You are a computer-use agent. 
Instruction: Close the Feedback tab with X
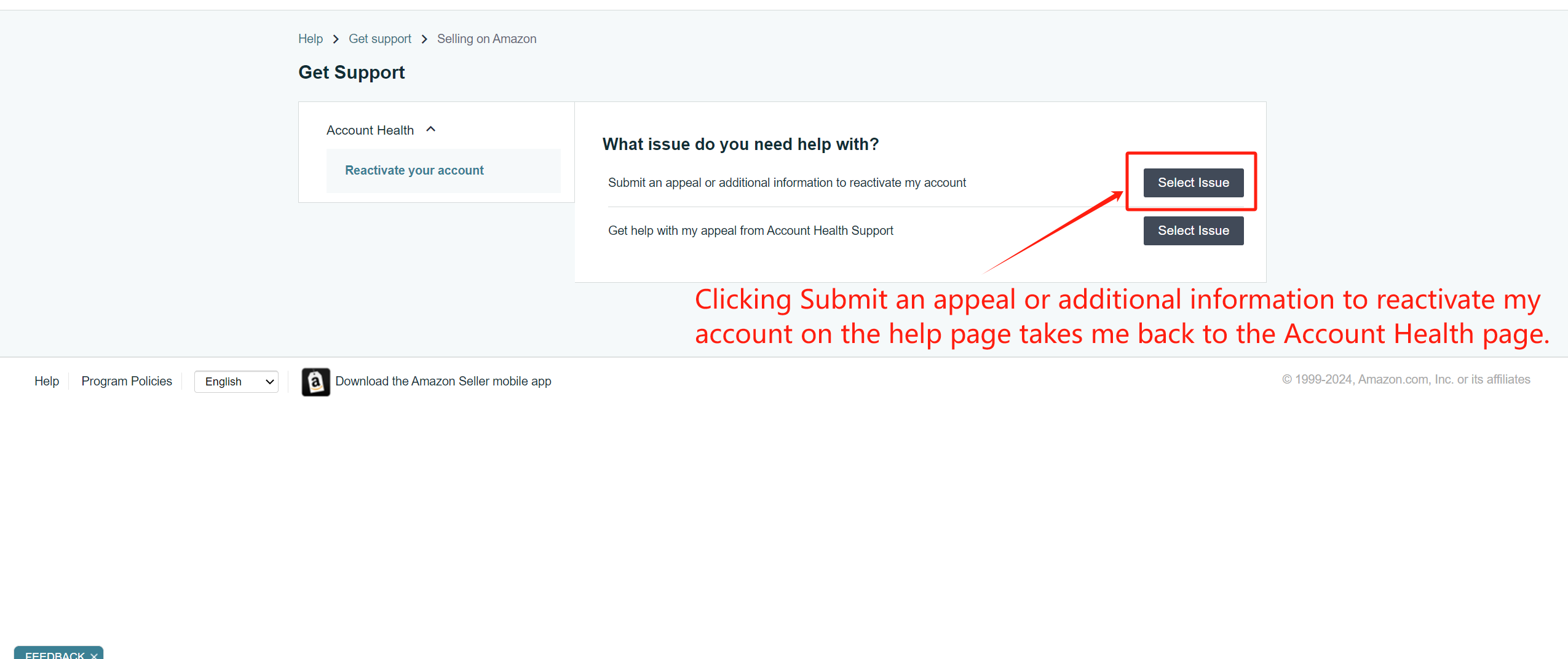coord(94,655)
